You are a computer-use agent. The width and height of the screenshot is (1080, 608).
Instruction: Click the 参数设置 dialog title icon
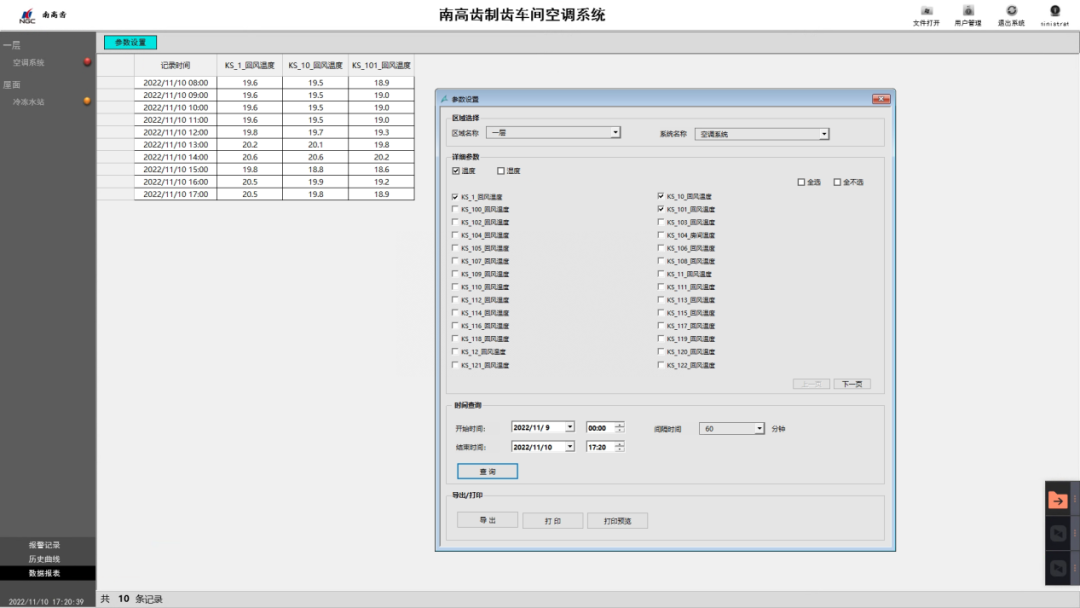tap(444, 99)
